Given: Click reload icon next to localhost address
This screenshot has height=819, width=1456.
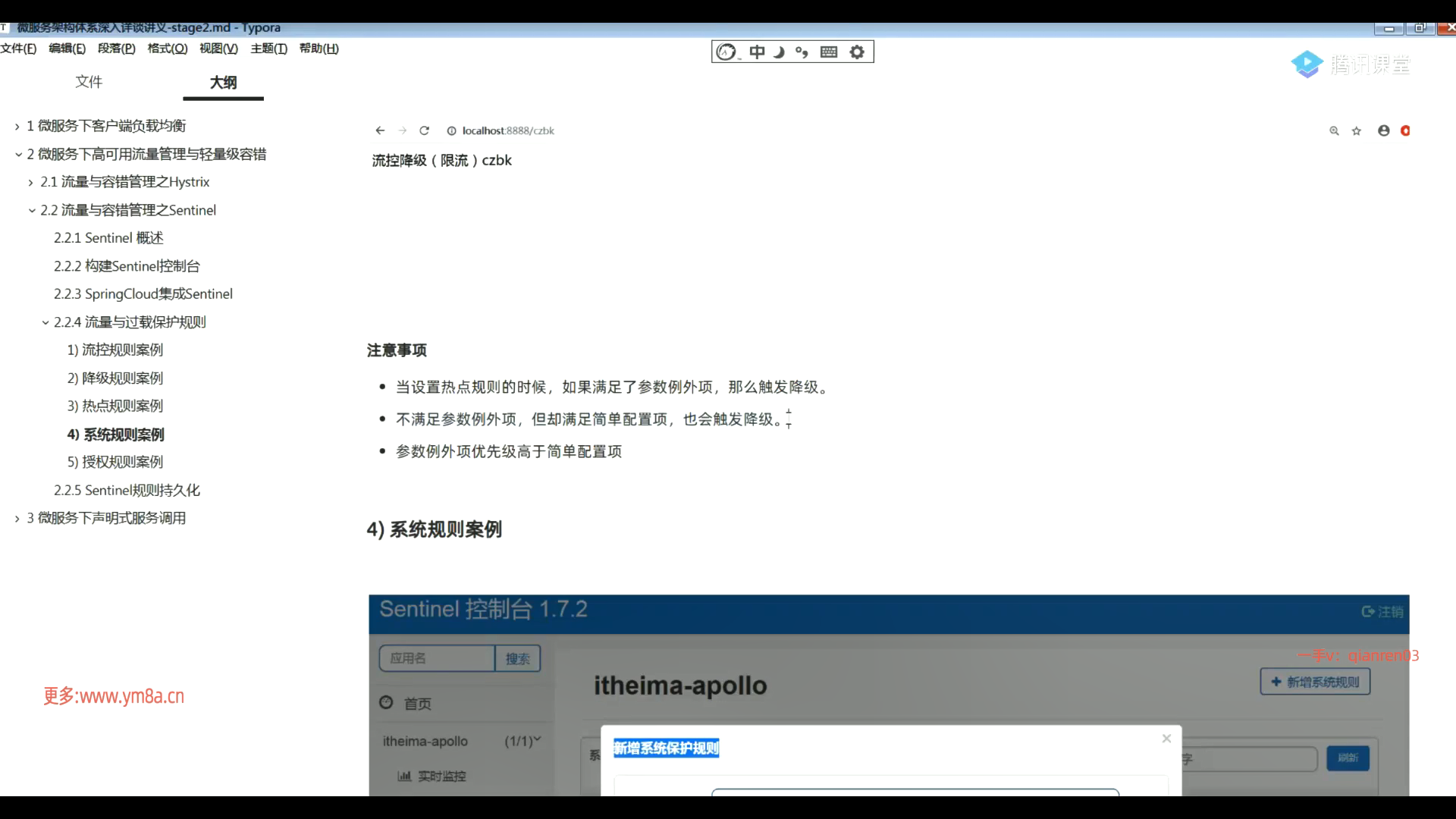Looking at the screenshot, I should click(425, 130).
